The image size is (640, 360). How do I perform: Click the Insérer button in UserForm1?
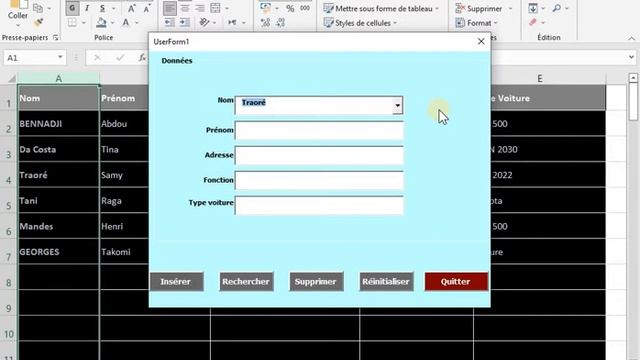click(x=176, y=282)
